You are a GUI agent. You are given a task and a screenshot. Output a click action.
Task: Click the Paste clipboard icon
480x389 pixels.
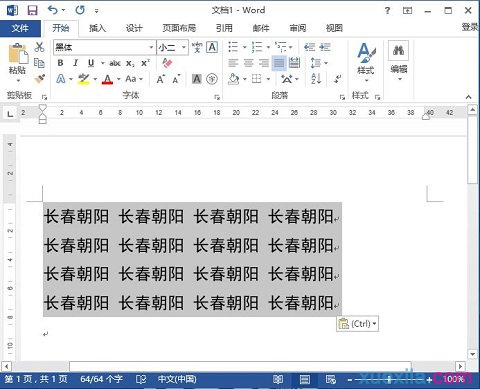point(17,53)
